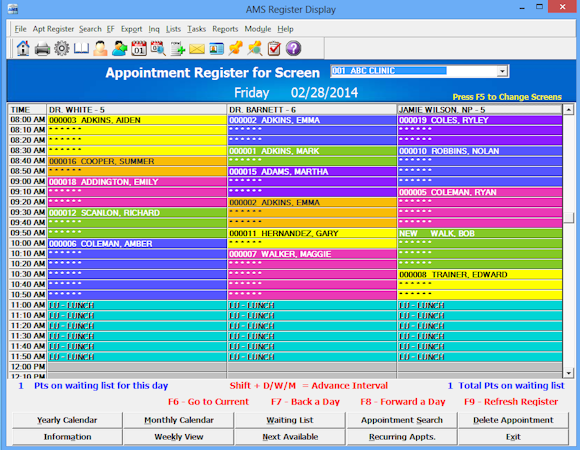This screenshot has width=580, height=450.
Task: Click the ID card photo icon
Action: tap(216, 48)
